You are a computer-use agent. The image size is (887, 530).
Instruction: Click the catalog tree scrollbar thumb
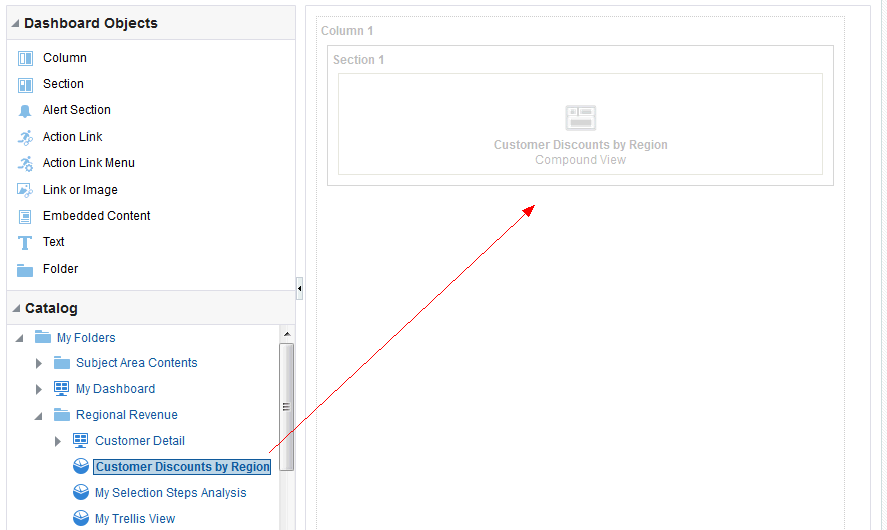287,407
